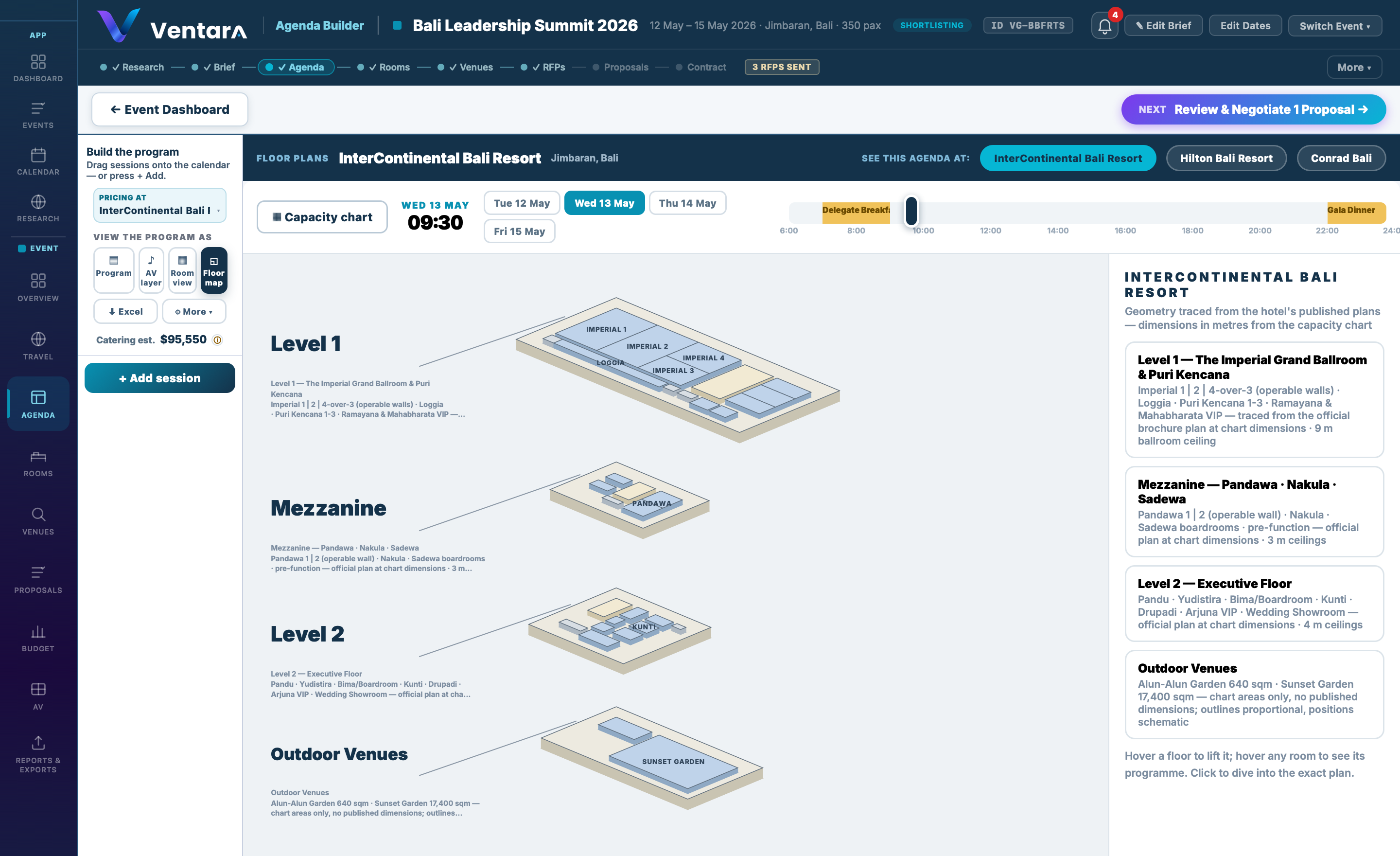Select Imperial 1 on Level 1 floor plan
Screen dimensions: 1400x856
pyautogui.click(x=606, y=328)
